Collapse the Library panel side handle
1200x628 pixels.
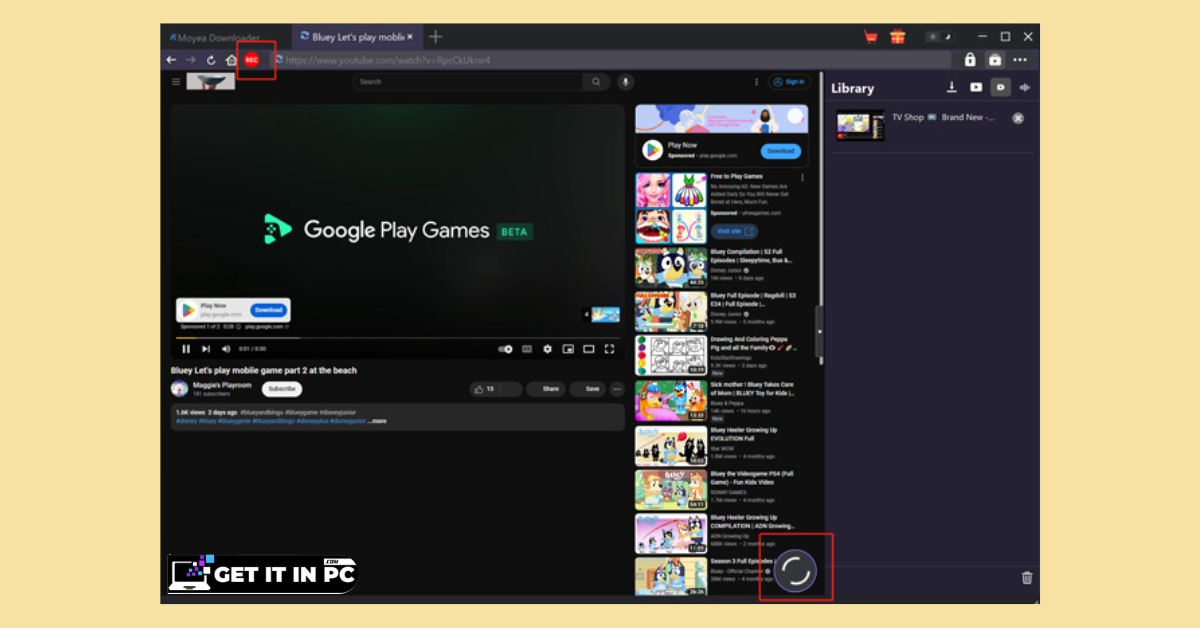coord(820,332)
